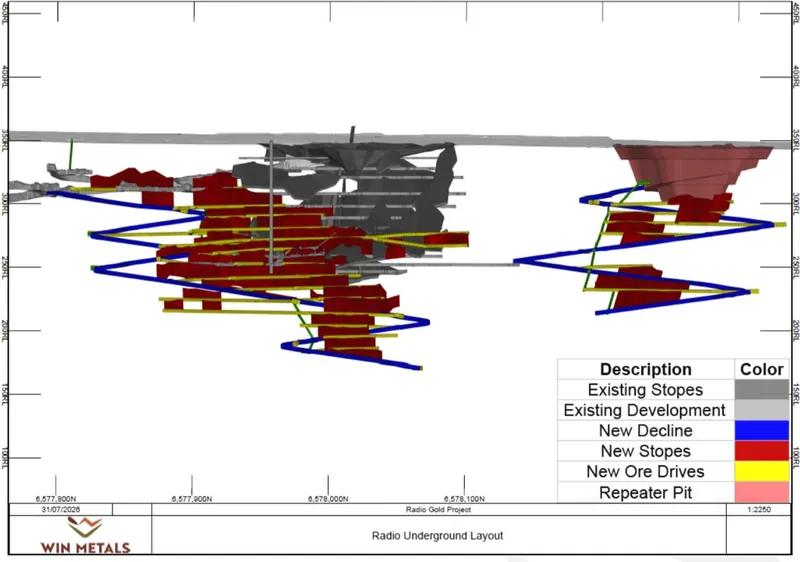
Task: Pick the red New Stopes swatch
Action: click(x=762, y=451)
